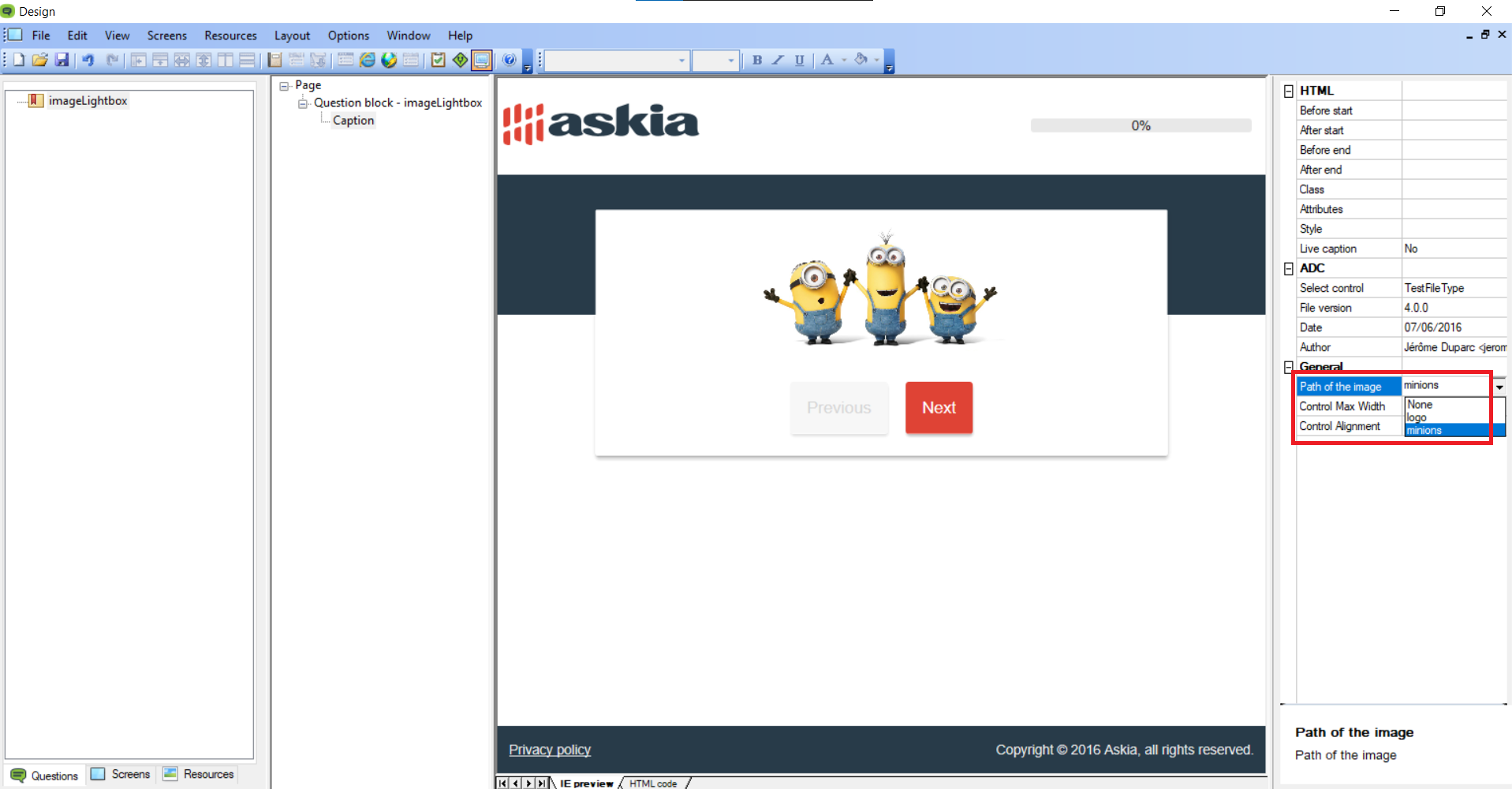Click the minions image in the preview

tap(880, 289)
